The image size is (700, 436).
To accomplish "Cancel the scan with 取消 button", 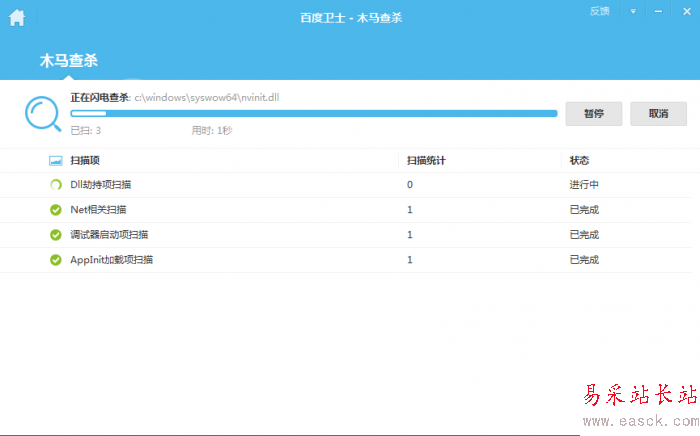I will coord(658,114).
